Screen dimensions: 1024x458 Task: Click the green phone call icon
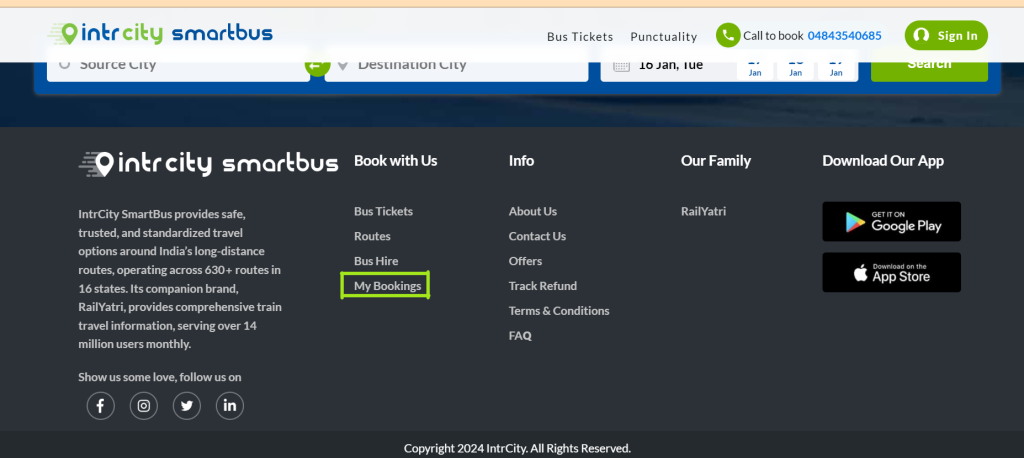click(728, 35)
